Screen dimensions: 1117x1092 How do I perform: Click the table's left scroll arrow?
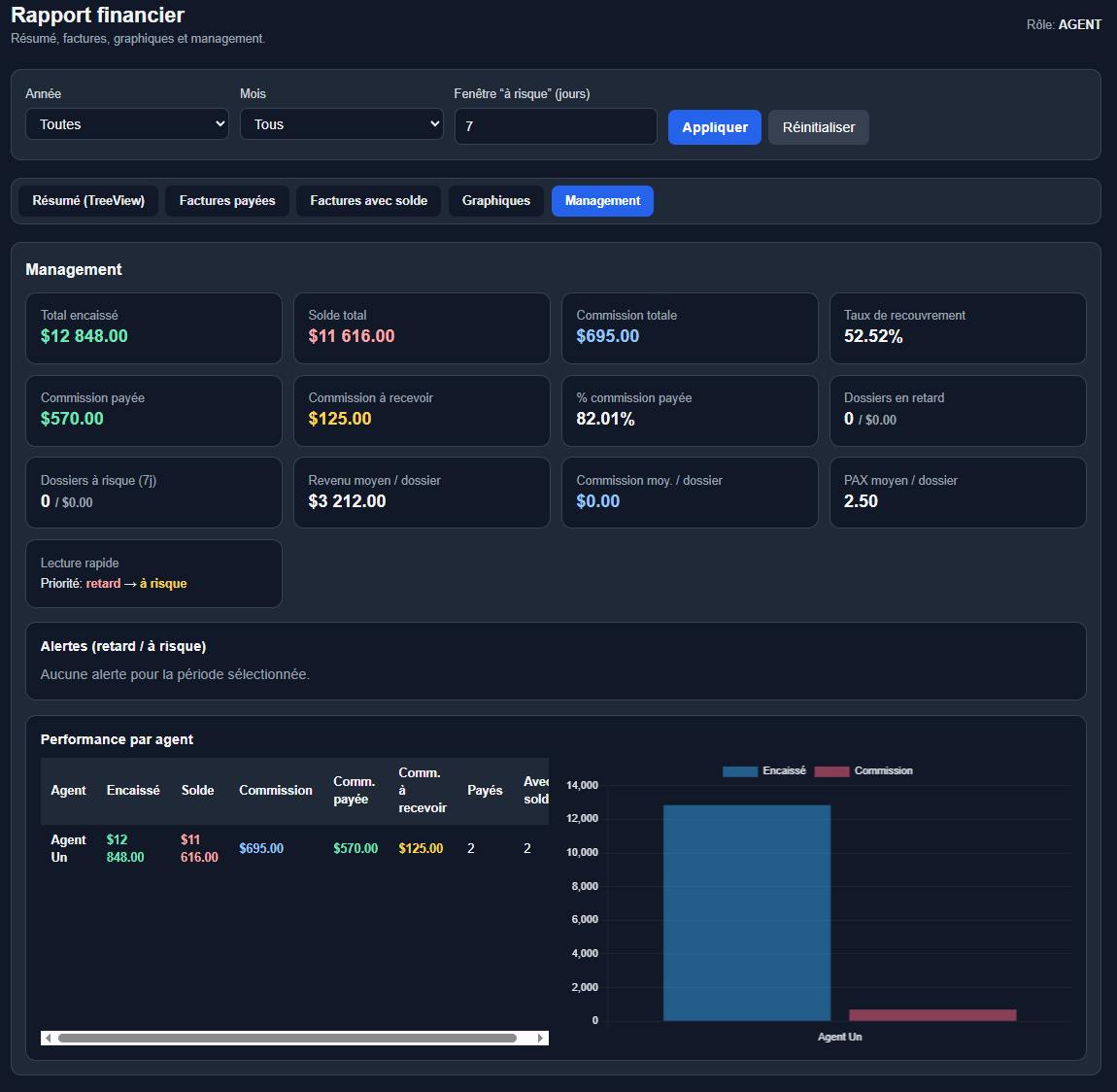pyautogui.click(x=48, y=1039)
